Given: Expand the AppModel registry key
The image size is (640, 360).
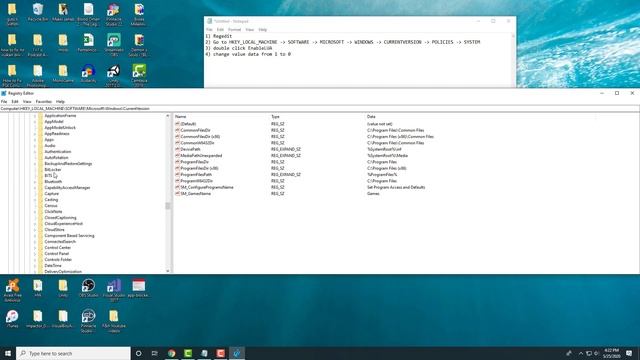Looking at the screenshot, I should point(35,122).
